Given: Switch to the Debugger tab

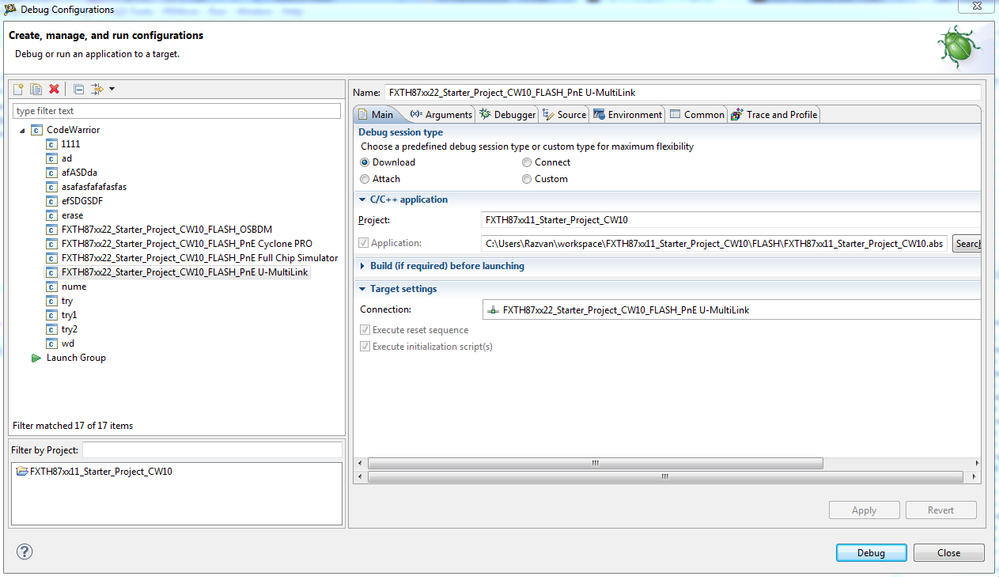Looking at the screenshot, I should coord(508,115).
